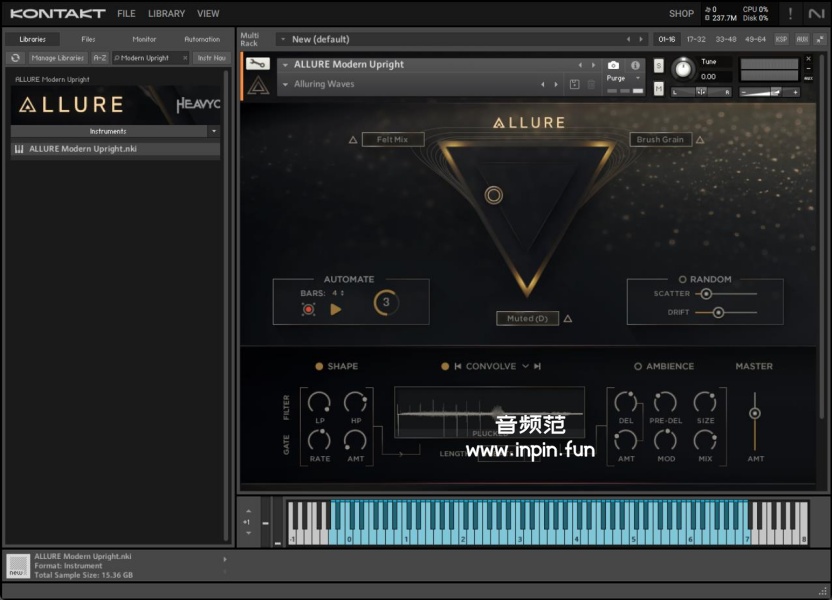Load next snapshot arrow beside Alluring Waves
This screenshot has width=832, height=600.
click(556, 84)
